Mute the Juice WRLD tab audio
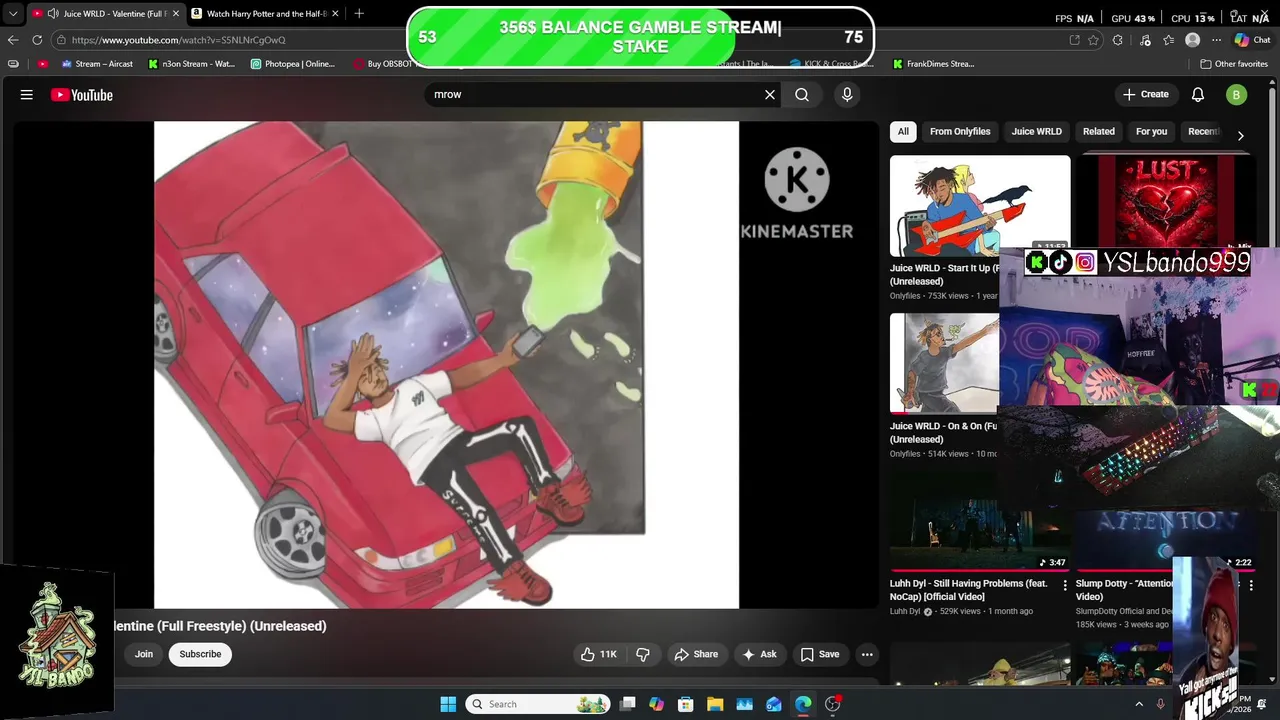Viewport: 1280px width, 720px height. (x=52, y=13)
